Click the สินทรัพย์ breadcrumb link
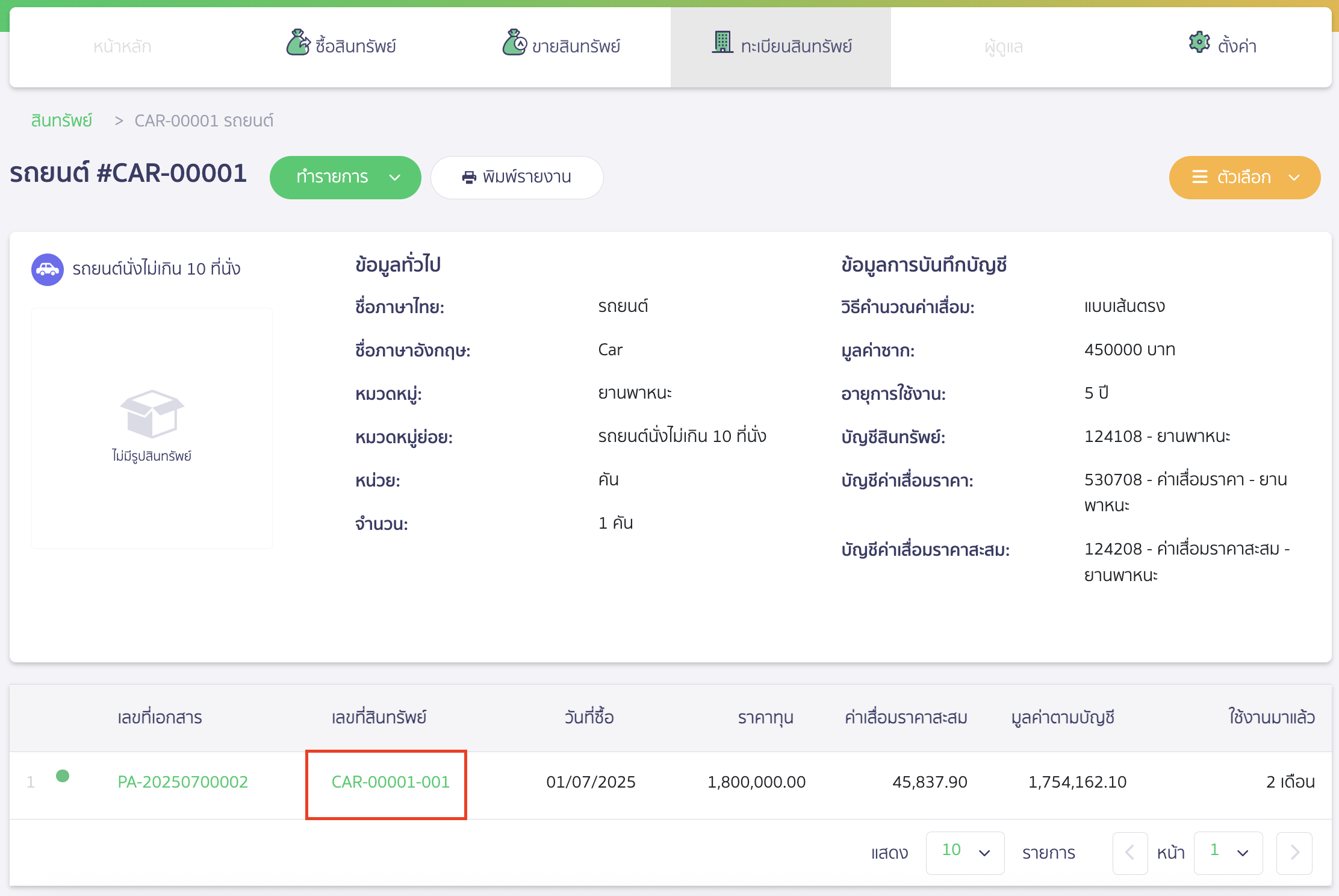Image resolution: width=1339 pixels, height=896 pixels. (x=61, y=120)
